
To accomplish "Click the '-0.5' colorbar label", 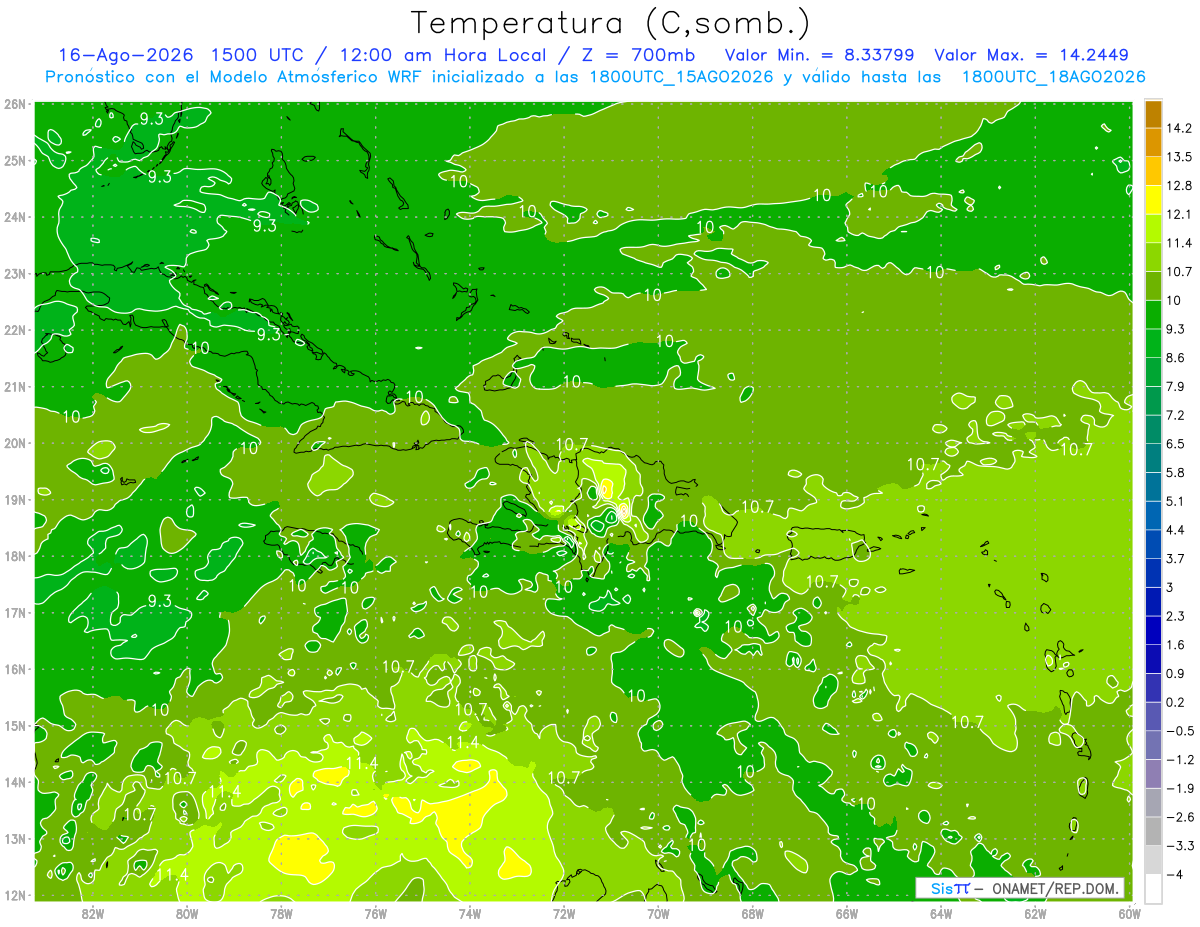I will 1179,731.
